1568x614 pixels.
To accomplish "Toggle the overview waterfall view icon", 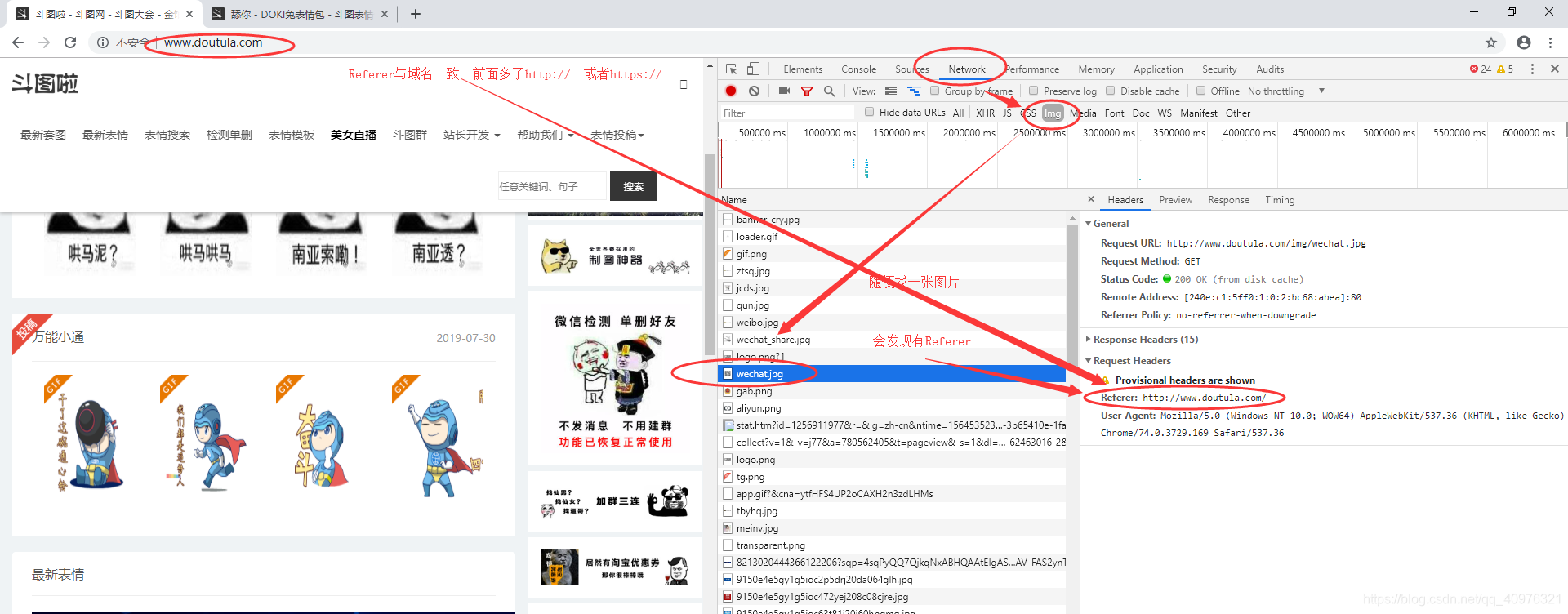I will coord(914,91).
